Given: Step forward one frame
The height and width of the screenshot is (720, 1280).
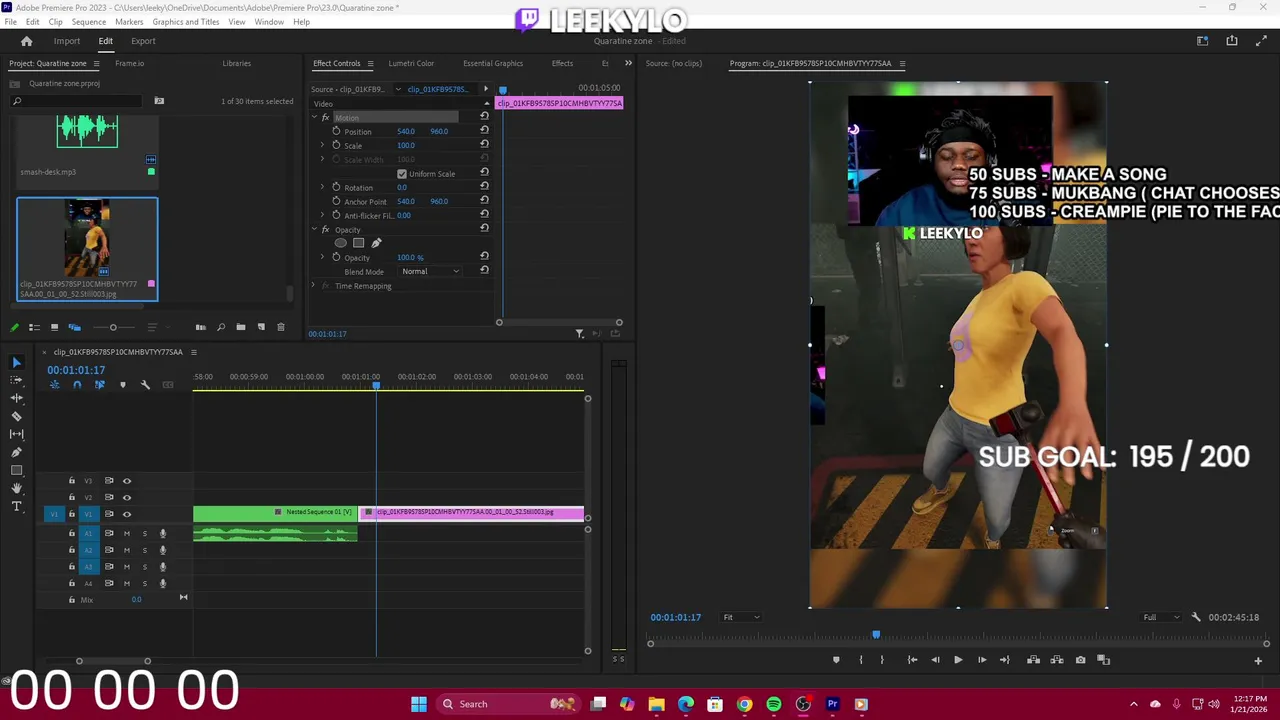Looking at the screenshot, I should point(982,660).
